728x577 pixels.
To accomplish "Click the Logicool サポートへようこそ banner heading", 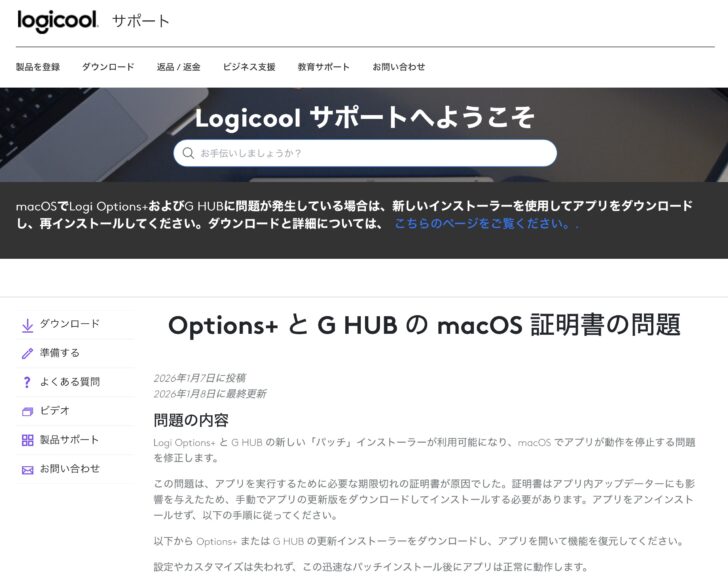I will (365, 117).
